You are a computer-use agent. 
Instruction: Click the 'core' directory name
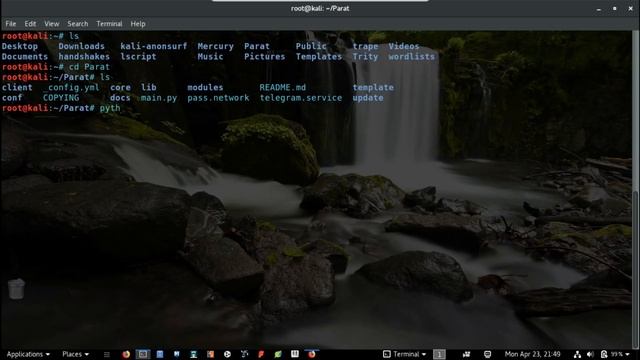120,87
